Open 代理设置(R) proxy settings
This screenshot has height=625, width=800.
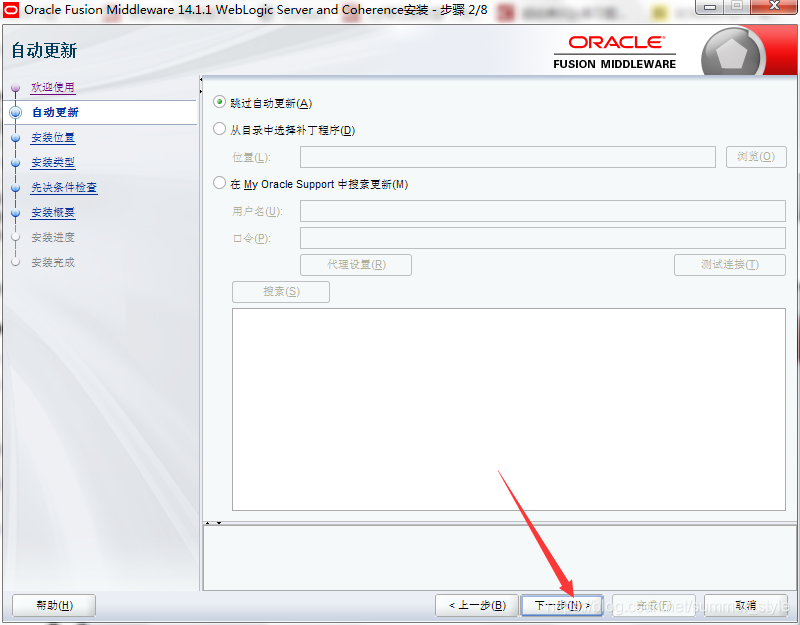click(356, 265)
